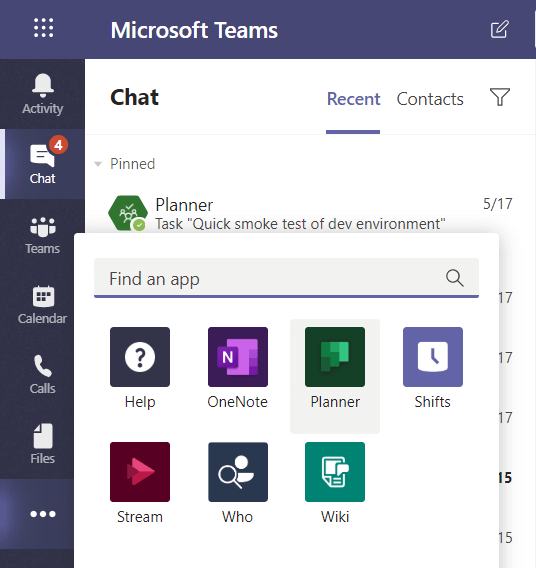Open the Shifts app tile

click(433, 368)
